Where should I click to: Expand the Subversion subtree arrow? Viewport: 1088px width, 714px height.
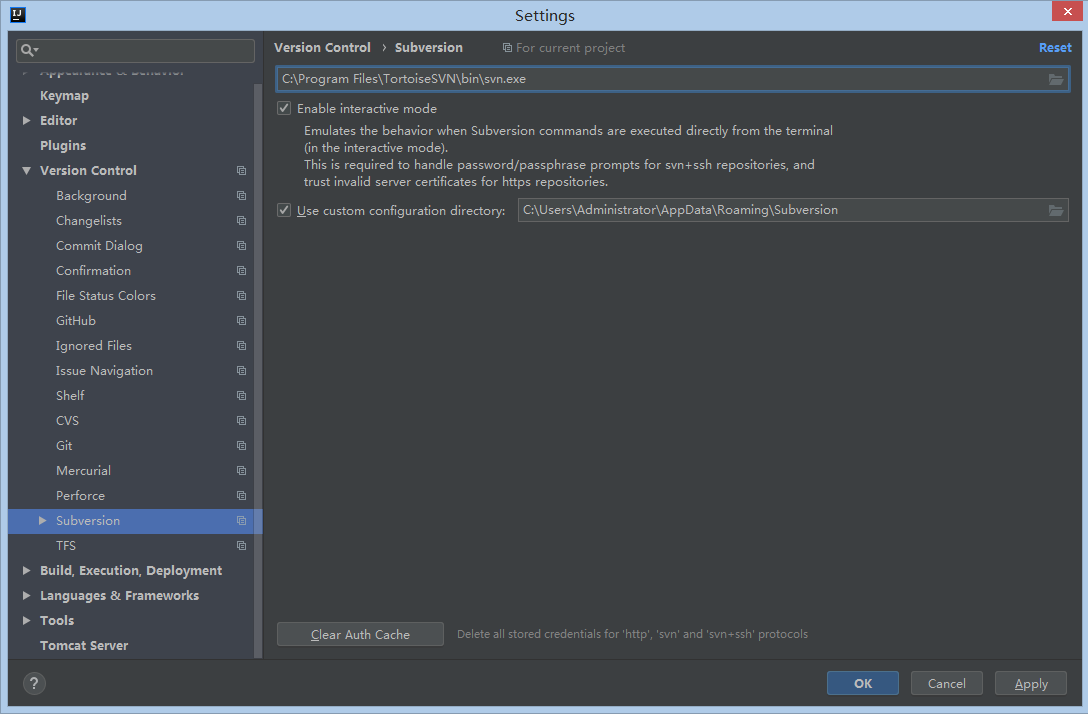[42, 520]
